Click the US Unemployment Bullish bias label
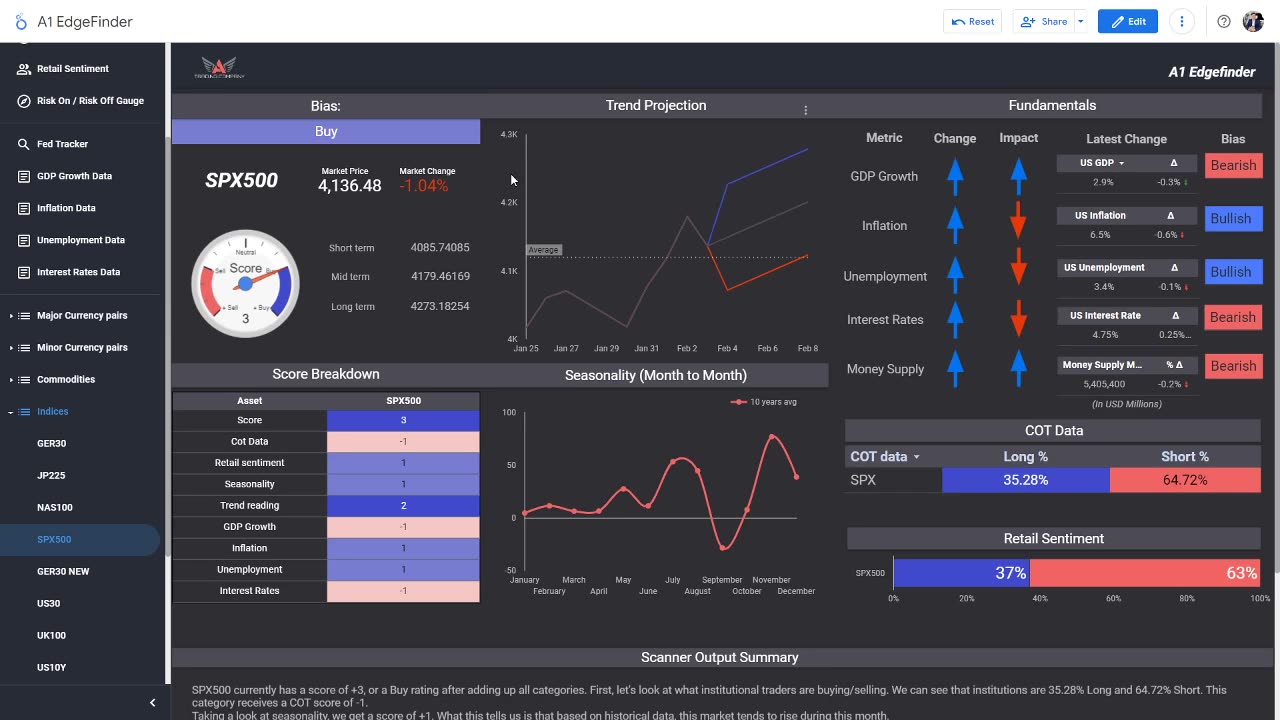 click(x=1233, y=272)
